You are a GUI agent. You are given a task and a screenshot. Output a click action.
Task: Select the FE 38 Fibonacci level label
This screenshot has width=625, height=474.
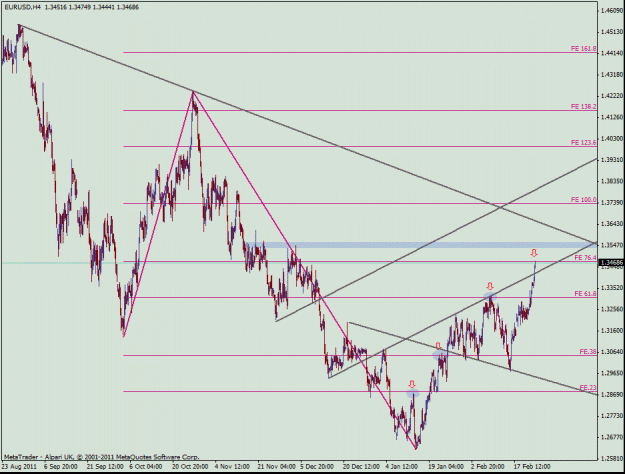(x=588, y=352)
